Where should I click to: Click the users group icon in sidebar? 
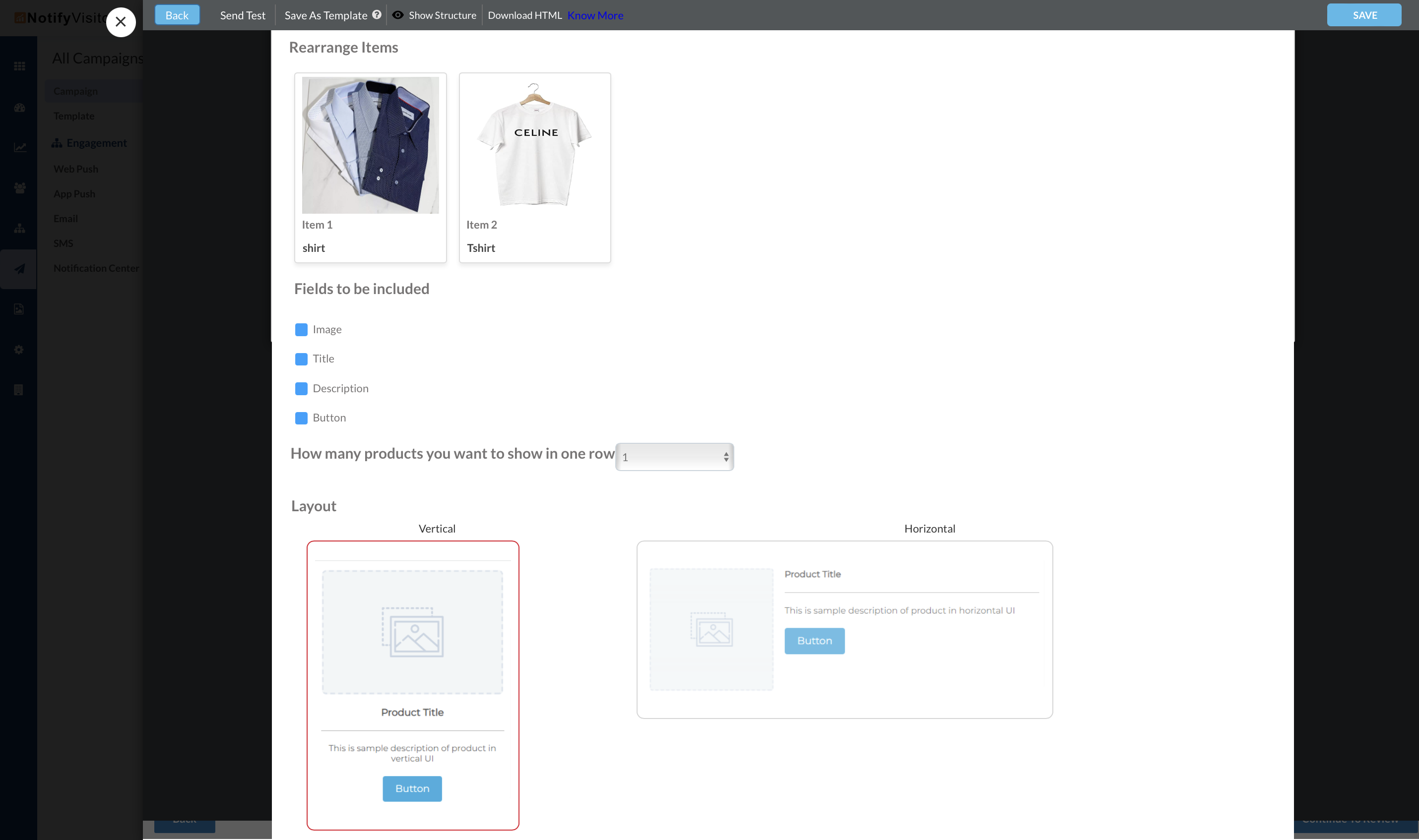coord(19,188)
